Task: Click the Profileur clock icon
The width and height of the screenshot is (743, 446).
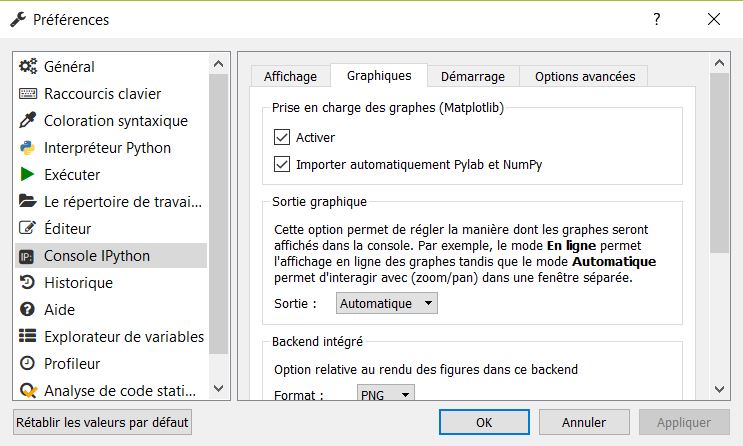Action: pos(27,364)
